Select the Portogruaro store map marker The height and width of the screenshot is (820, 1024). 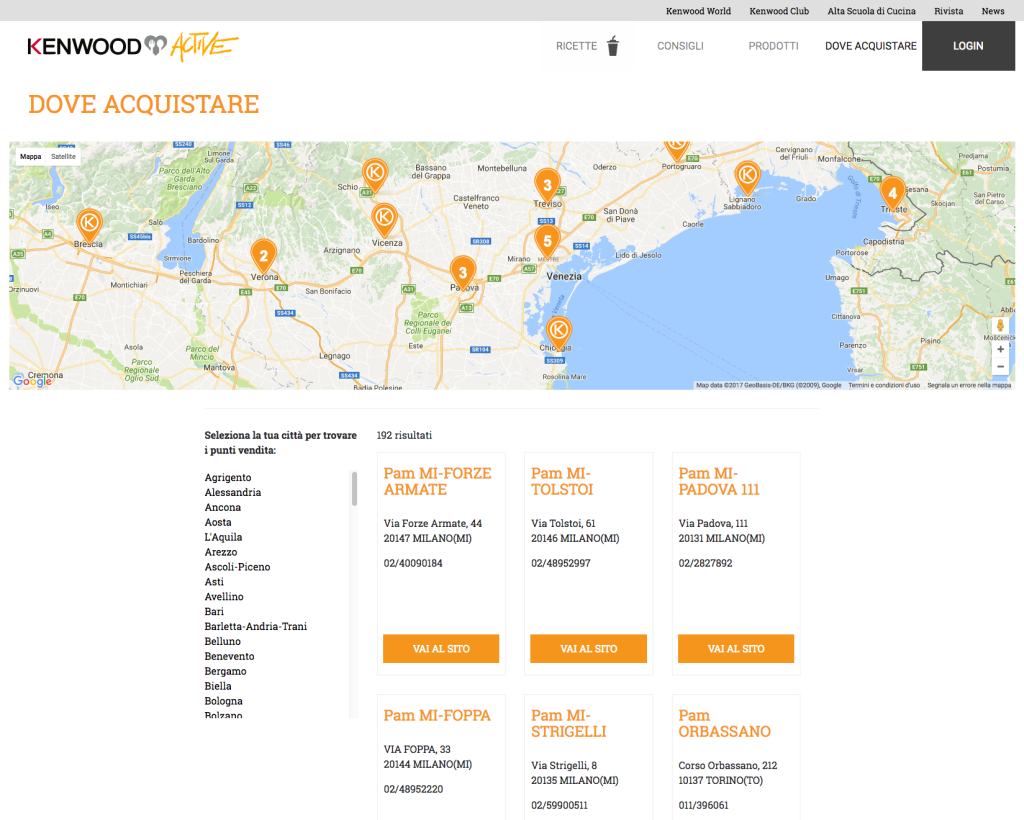[x=677, y=149]
